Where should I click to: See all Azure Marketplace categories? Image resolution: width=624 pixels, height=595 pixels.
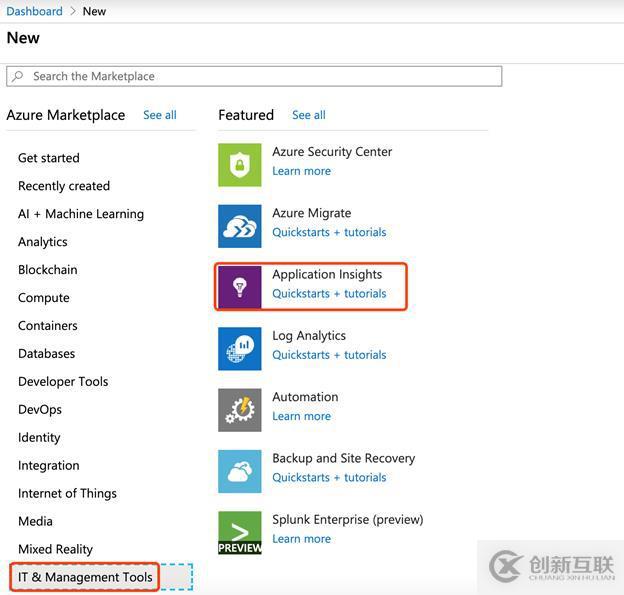(160, 115)
